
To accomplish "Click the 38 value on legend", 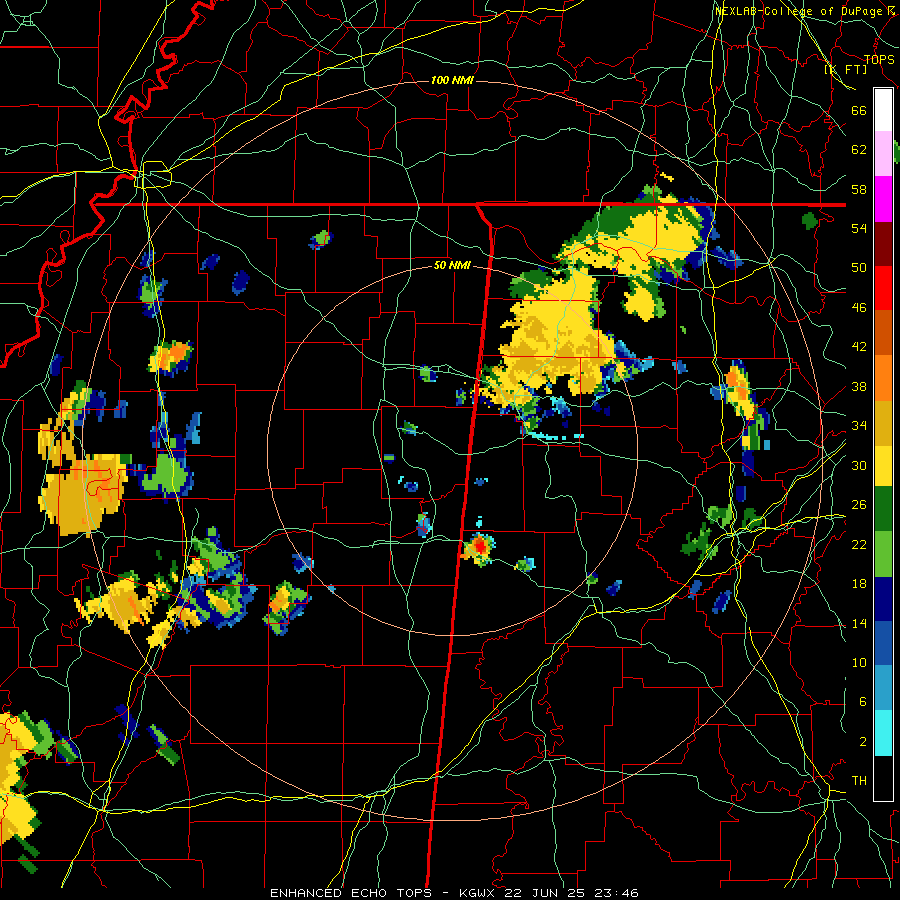I will pos(859,386).
